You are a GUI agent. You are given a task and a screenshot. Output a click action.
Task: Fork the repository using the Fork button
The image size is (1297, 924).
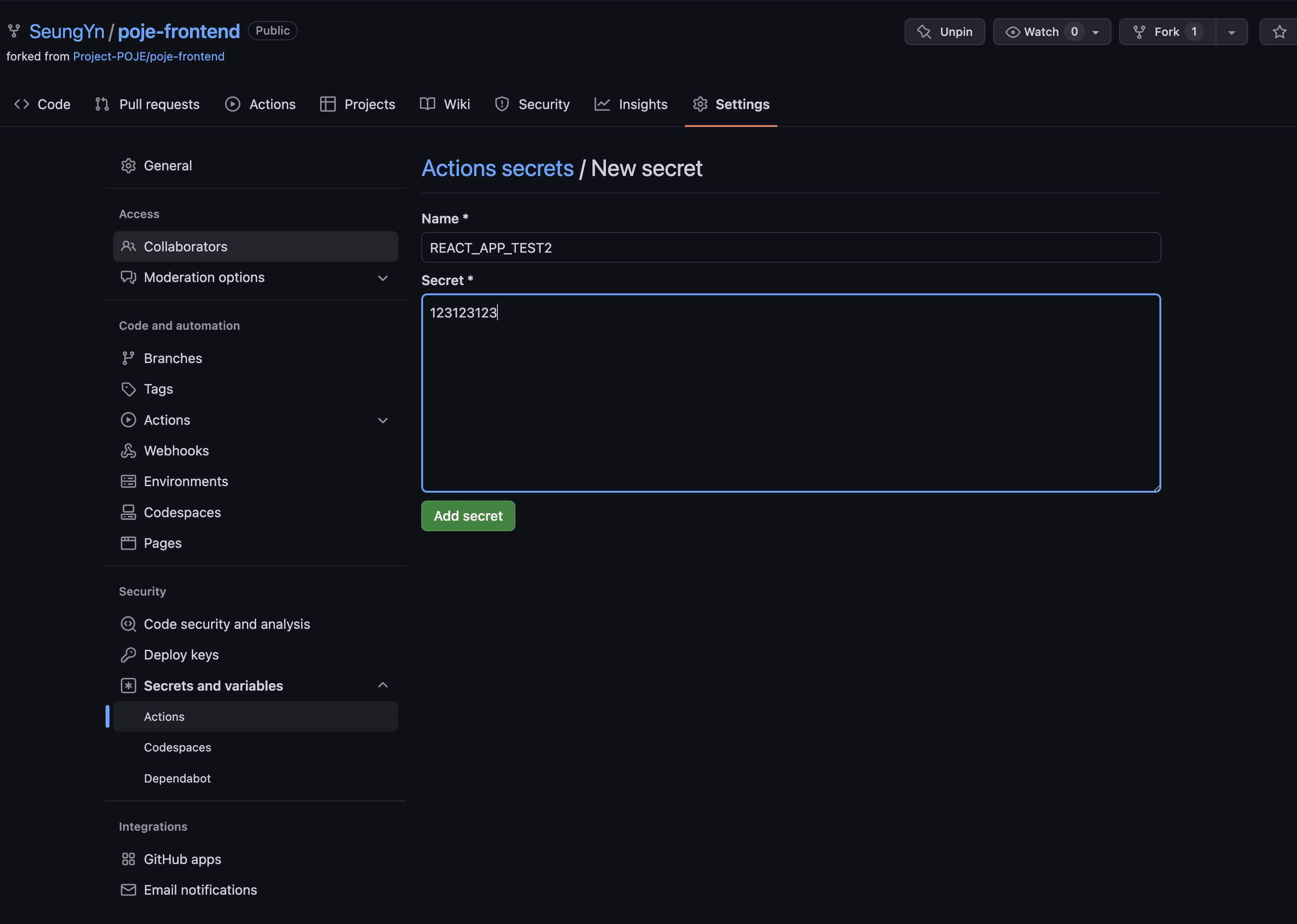[1167, 32]
